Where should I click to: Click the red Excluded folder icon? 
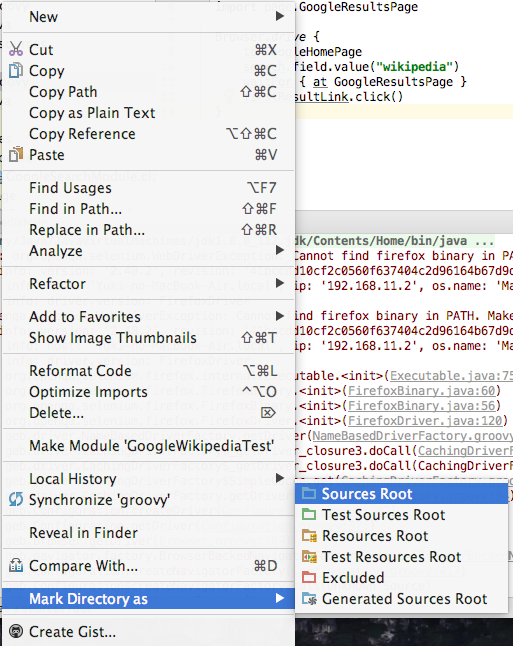click(x=309, y=577)
